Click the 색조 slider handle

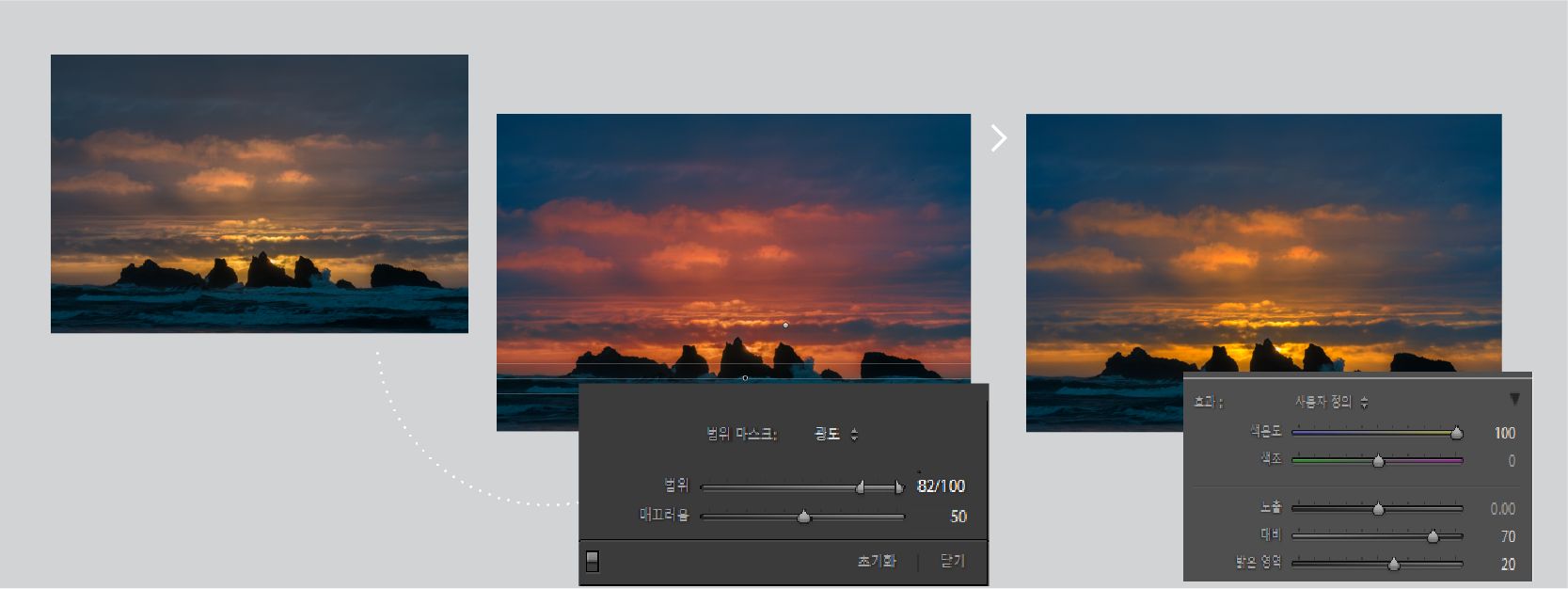click(x=1378, y=461)
